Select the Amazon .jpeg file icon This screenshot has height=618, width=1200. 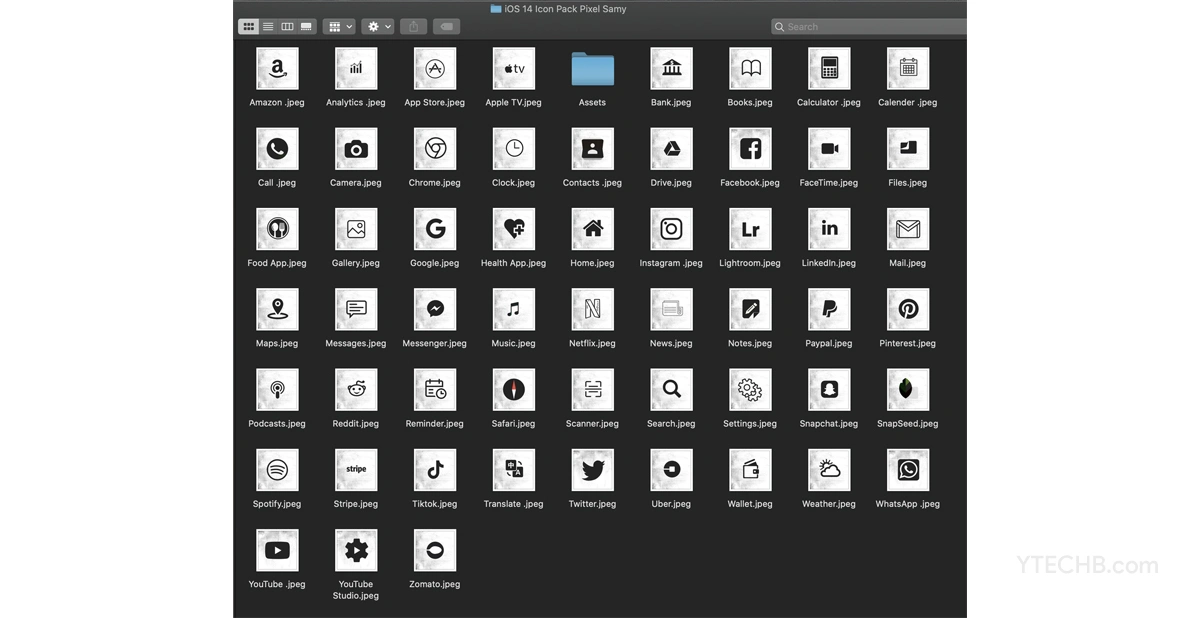click(277, 68)
